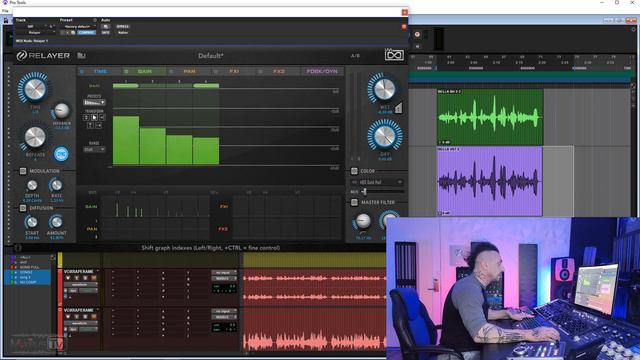This screenshot has width=640, height=360.
Task: Open the File menu
Action: 5,11
